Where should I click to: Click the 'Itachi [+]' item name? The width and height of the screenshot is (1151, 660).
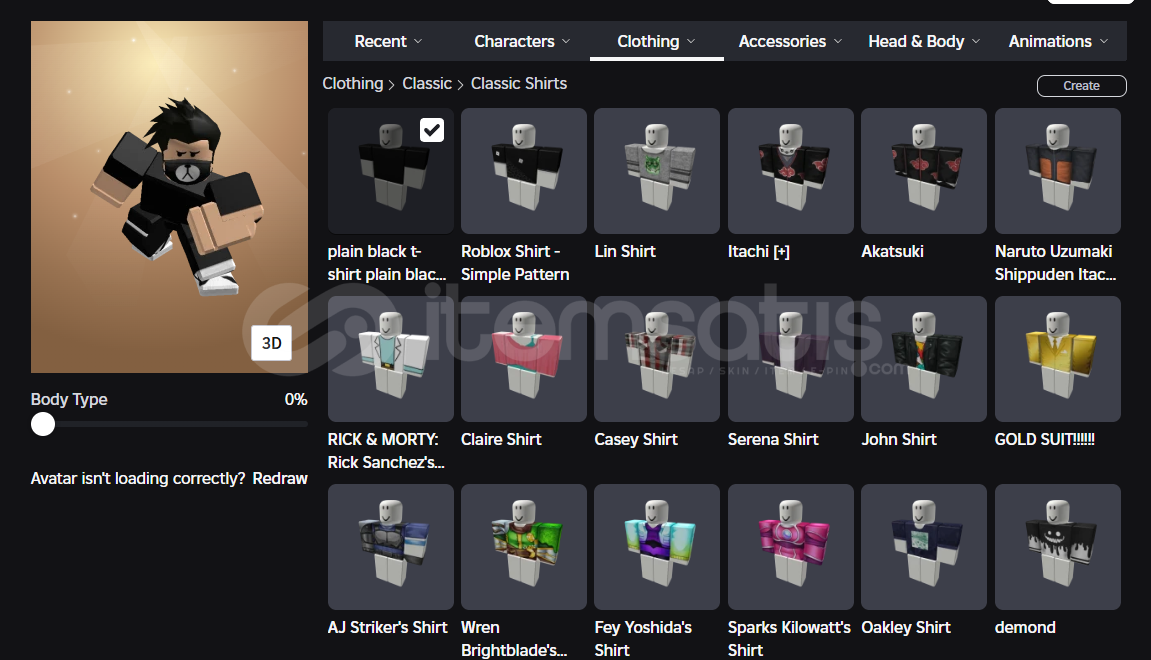click(759, 252)
